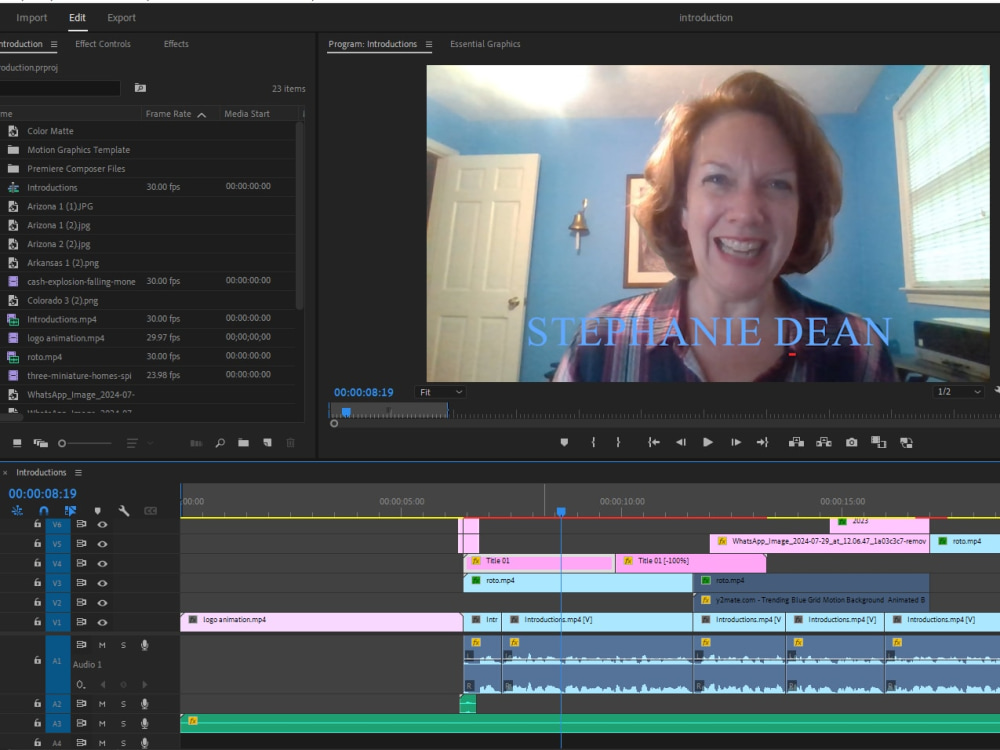Toggle Insert as nests or individual clips
Viewport: 1000px width, 750px height.
coord(17,510)
